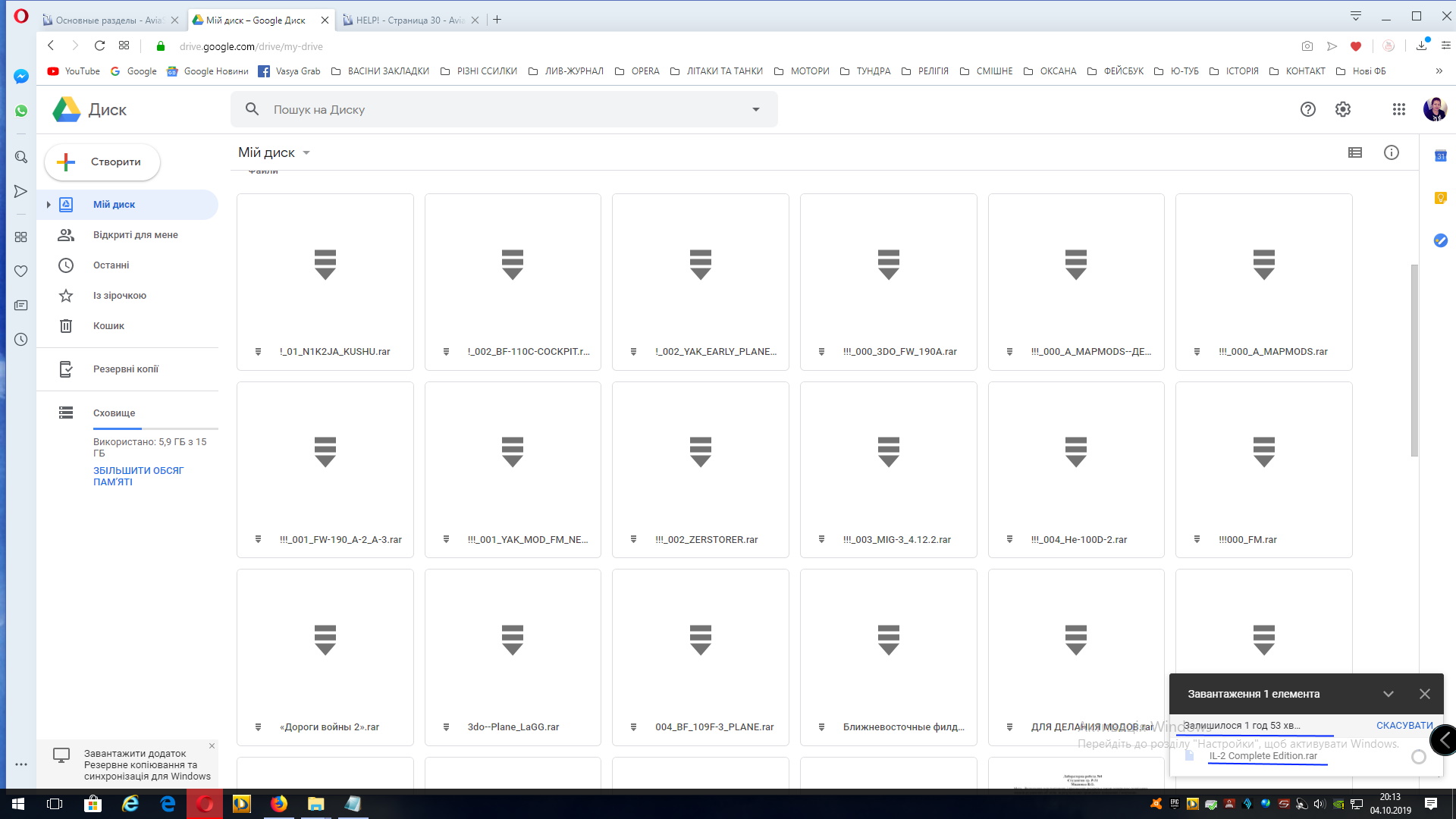Open Із зірочкою starred section
The height and width of the screenshot is (819, 1456).
[119, 295]
